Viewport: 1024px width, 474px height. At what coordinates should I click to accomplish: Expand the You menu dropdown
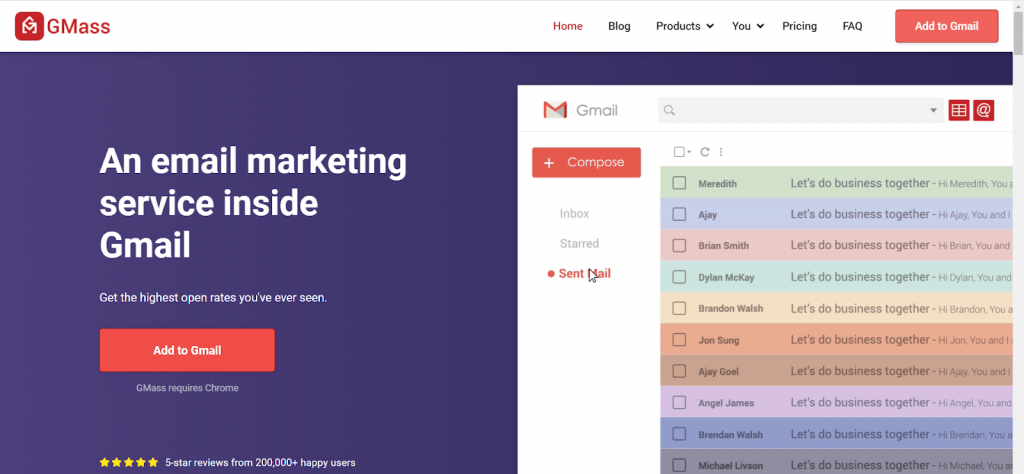point(748,26)
